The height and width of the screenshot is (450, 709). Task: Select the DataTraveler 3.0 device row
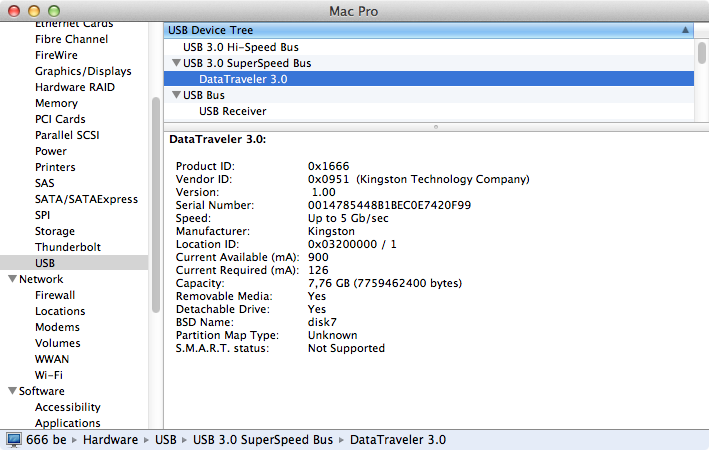coord(429,79)
